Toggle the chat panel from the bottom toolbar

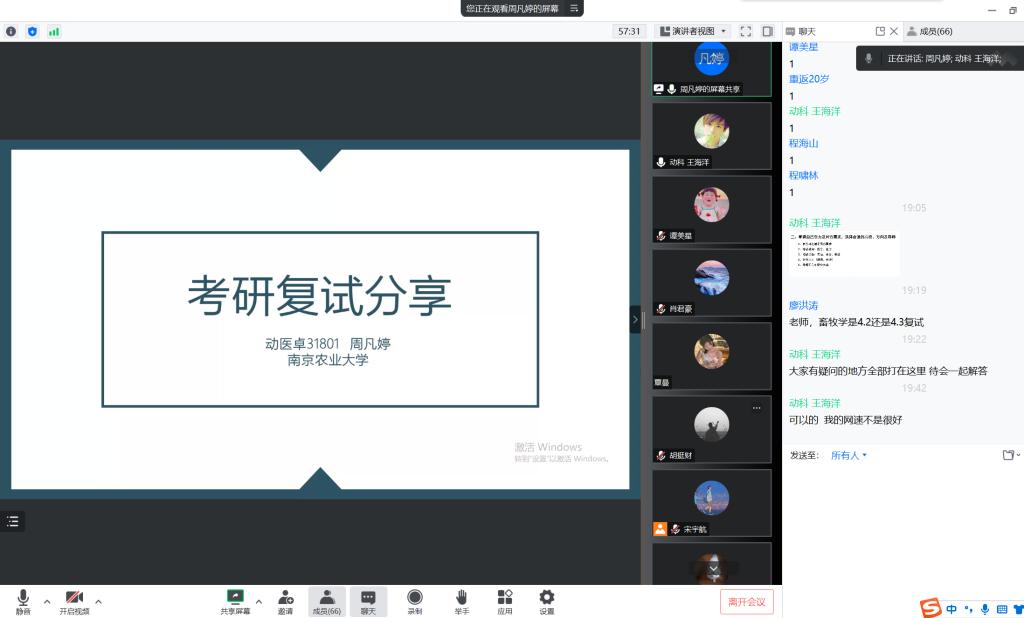tap(368, 598)
